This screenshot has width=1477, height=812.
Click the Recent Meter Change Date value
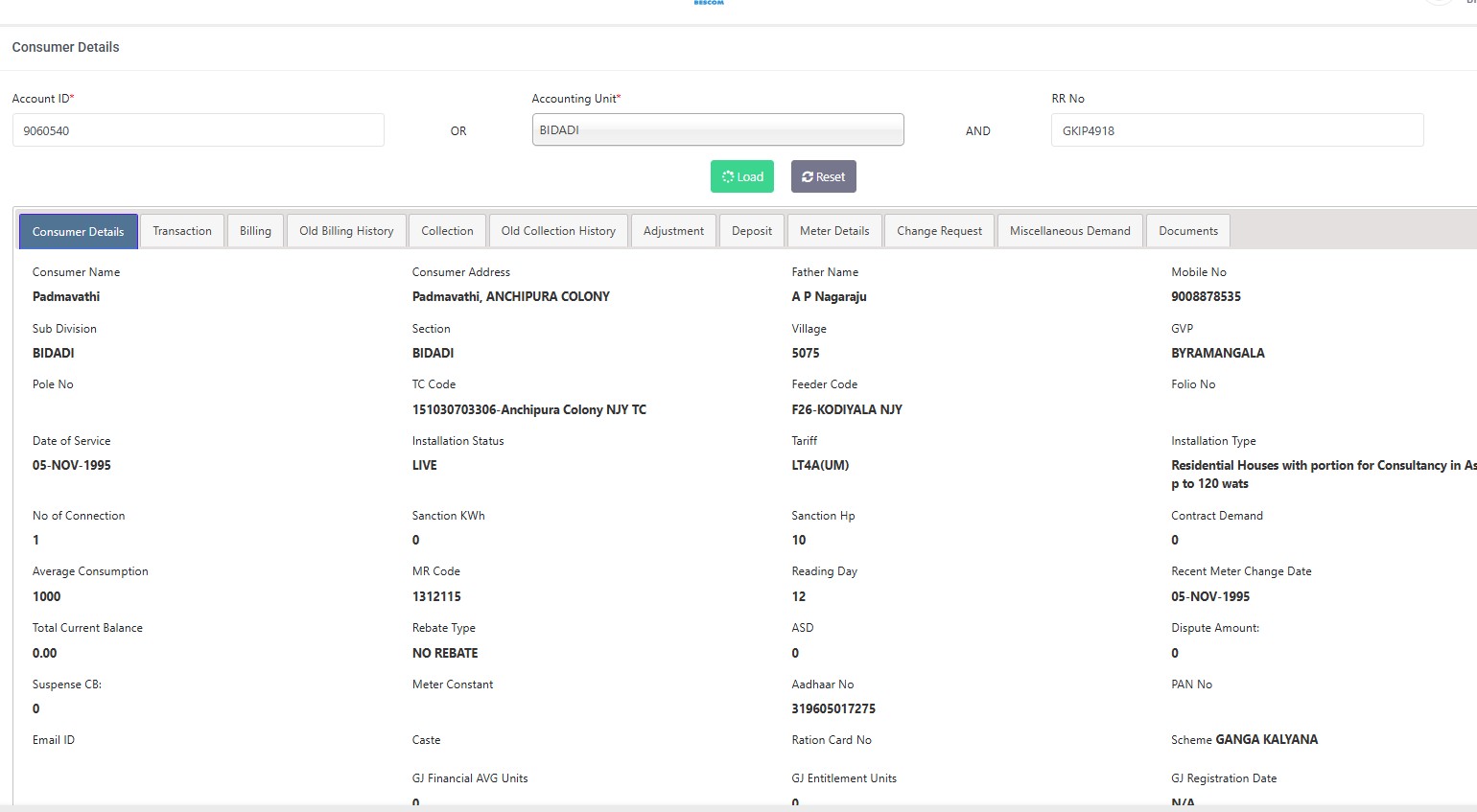[1210, 596]
